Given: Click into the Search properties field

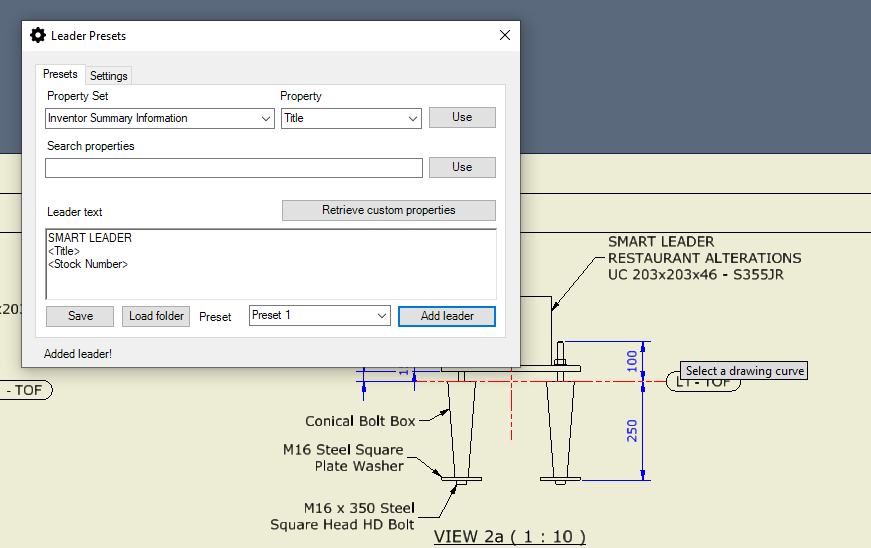Looking at the screenshot, I should tap(234, 168).
